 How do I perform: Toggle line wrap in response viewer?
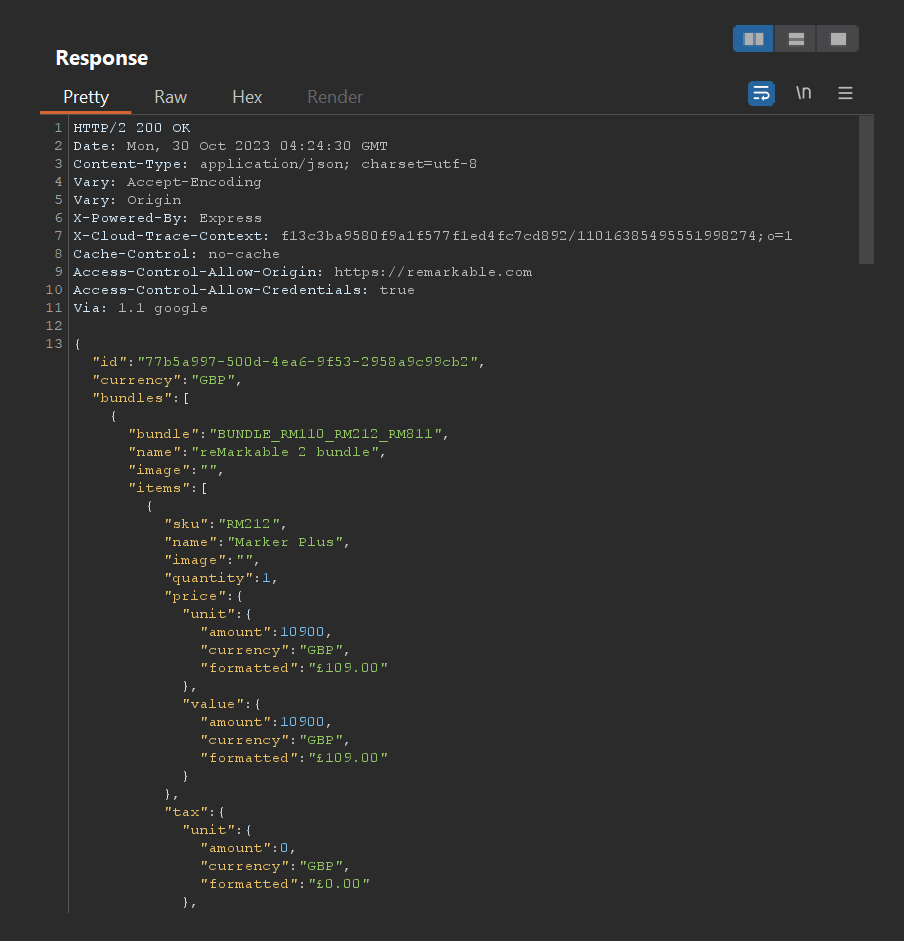(761, 93)
